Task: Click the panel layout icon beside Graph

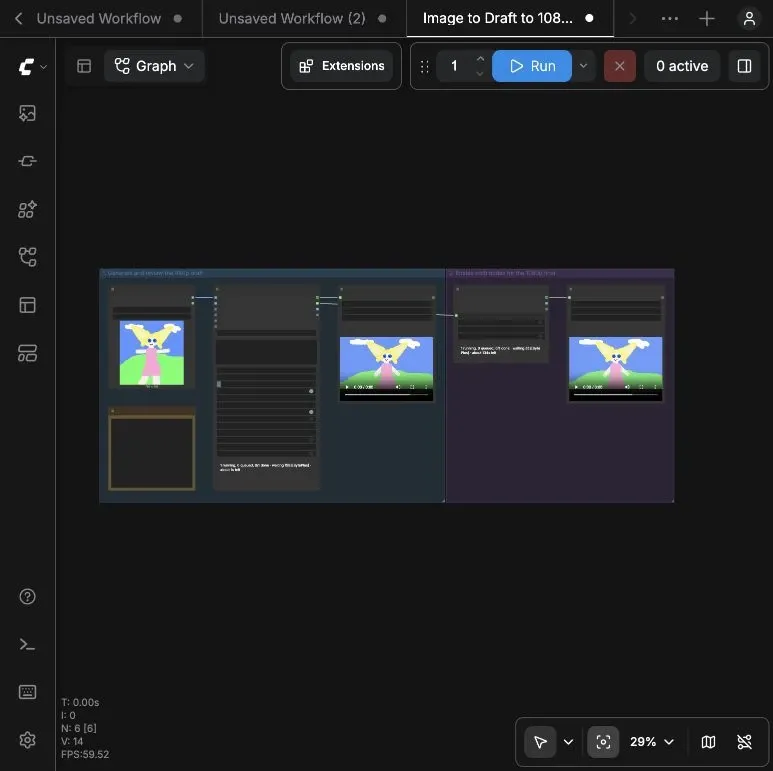Action: [x=84, y=66]
